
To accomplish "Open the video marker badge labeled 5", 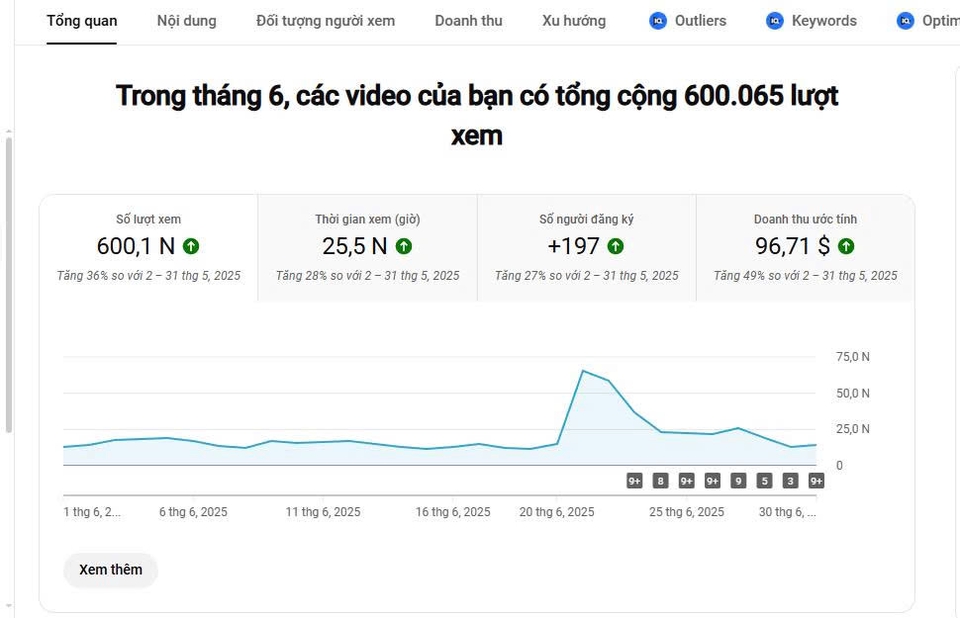I will [765, 481].
